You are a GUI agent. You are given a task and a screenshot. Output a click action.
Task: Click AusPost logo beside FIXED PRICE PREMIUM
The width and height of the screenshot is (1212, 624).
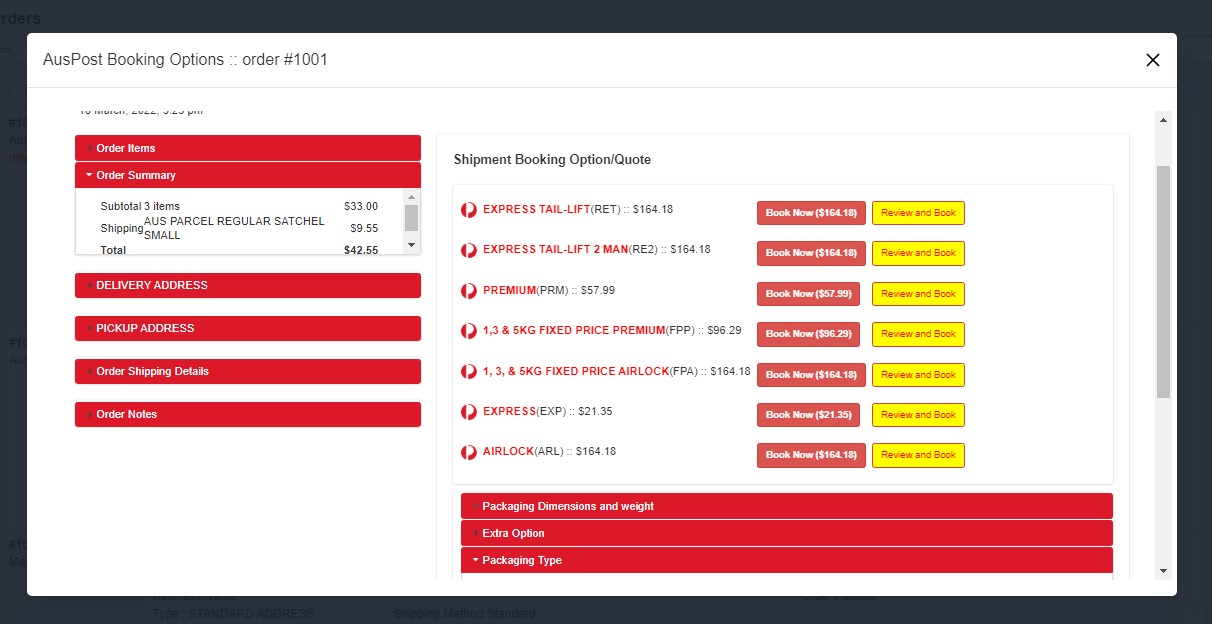pos(468,331)
